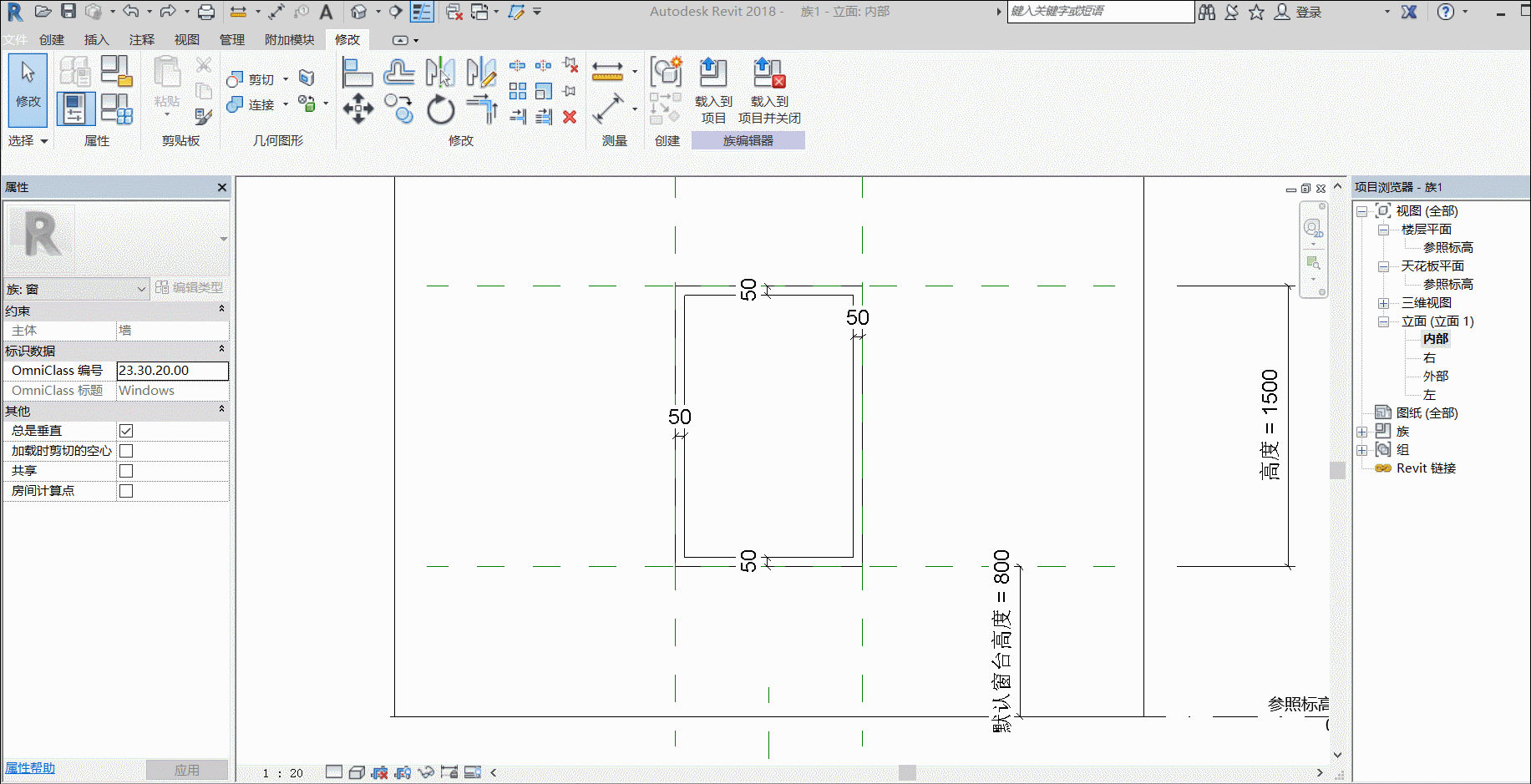The image size is (1531, 784).
Task: Open the 插入 ribbon tab
Action: pyautogui.click(x=96, y=39)
